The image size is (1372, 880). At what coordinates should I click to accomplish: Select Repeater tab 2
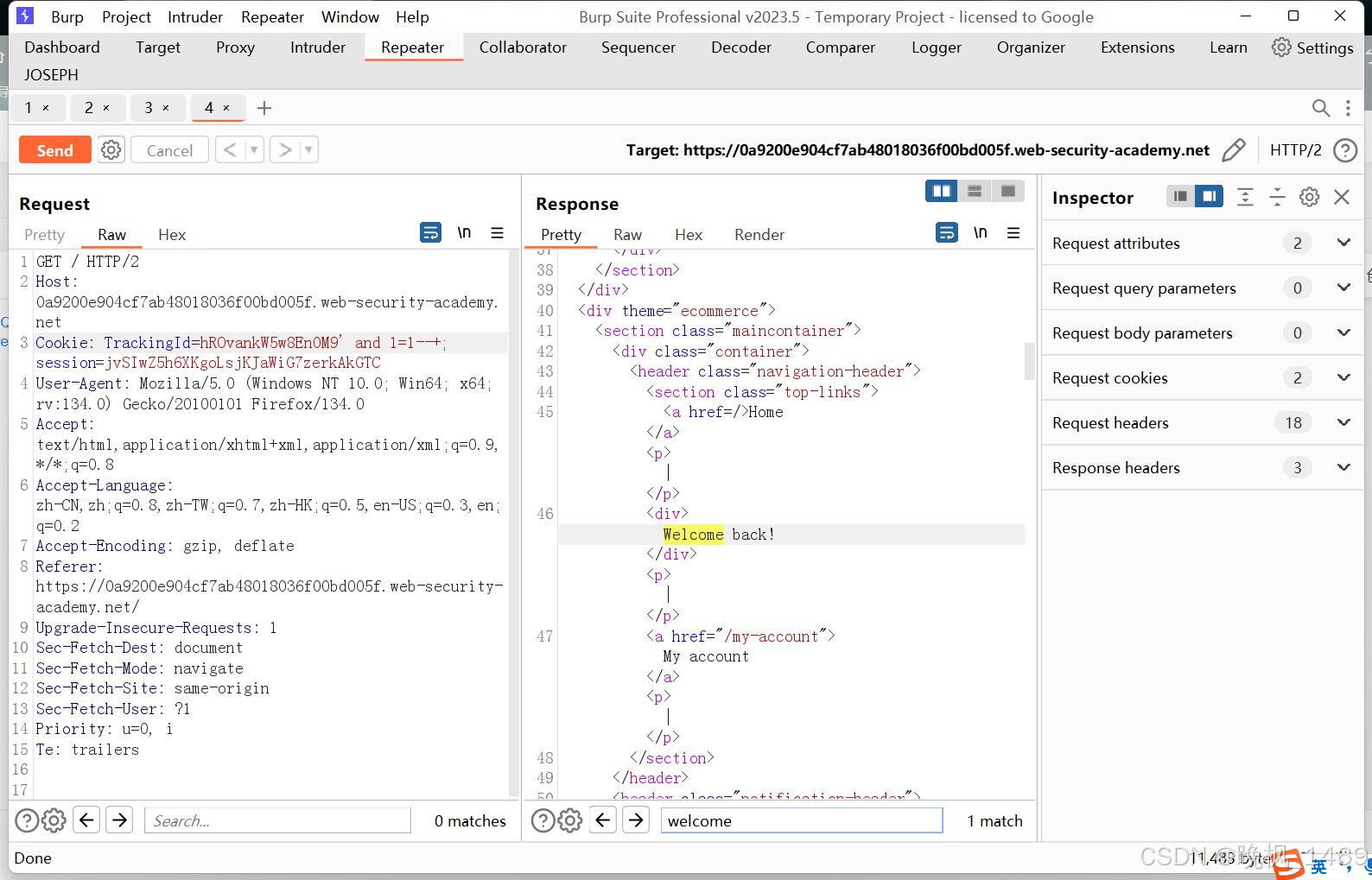coord(88,108)
